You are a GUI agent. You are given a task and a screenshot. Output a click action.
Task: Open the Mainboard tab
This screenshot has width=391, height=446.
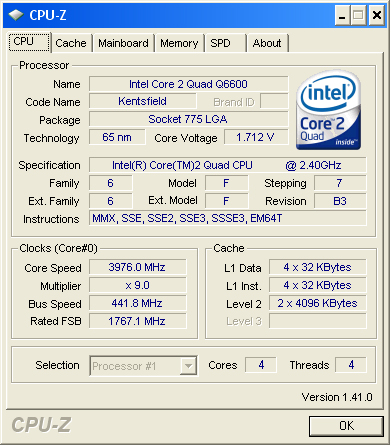123,43
